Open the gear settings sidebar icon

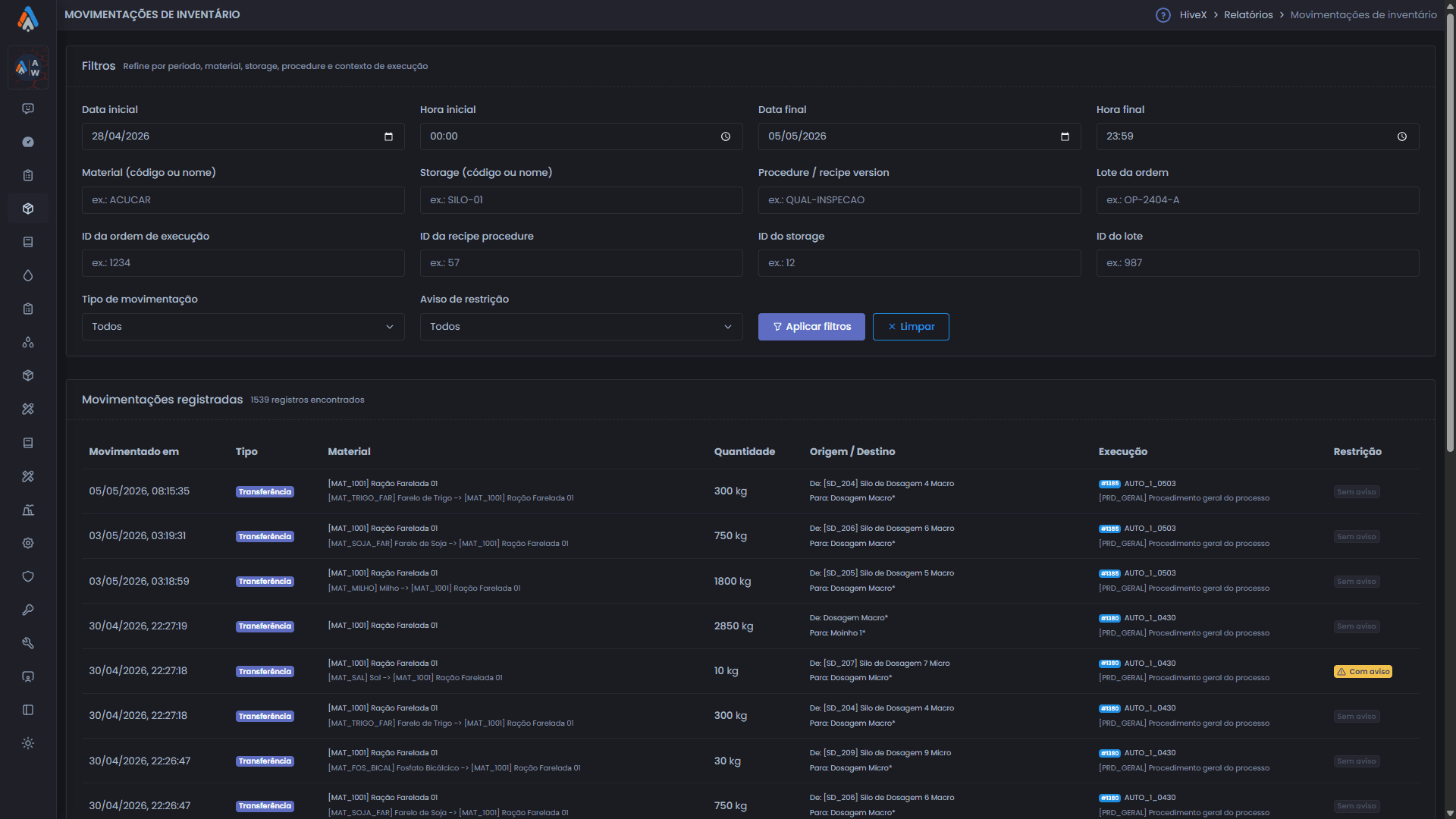pos(28,543)
